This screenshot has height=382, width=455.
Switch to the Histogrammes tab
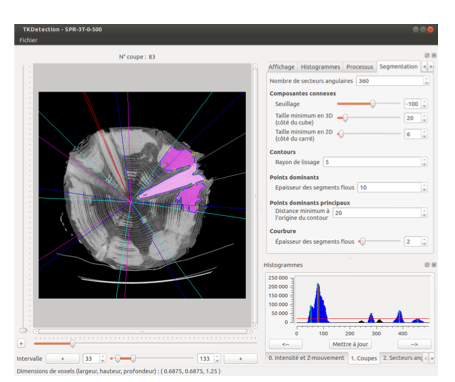point(320,67)
